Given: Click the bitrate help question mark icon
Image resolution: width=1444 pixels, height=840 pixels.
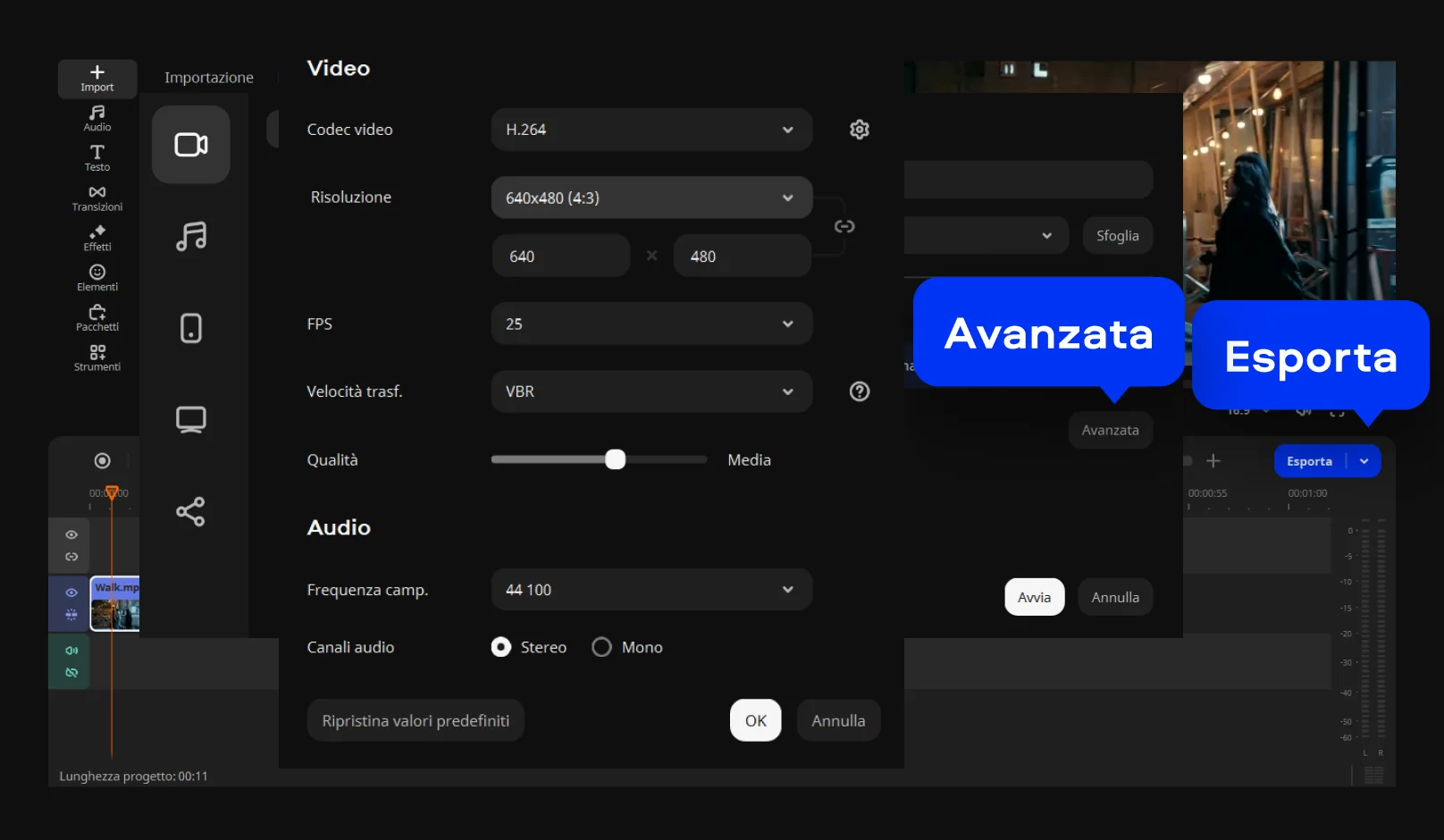Looking at the screenshot, I should click(x=859, y=391).
